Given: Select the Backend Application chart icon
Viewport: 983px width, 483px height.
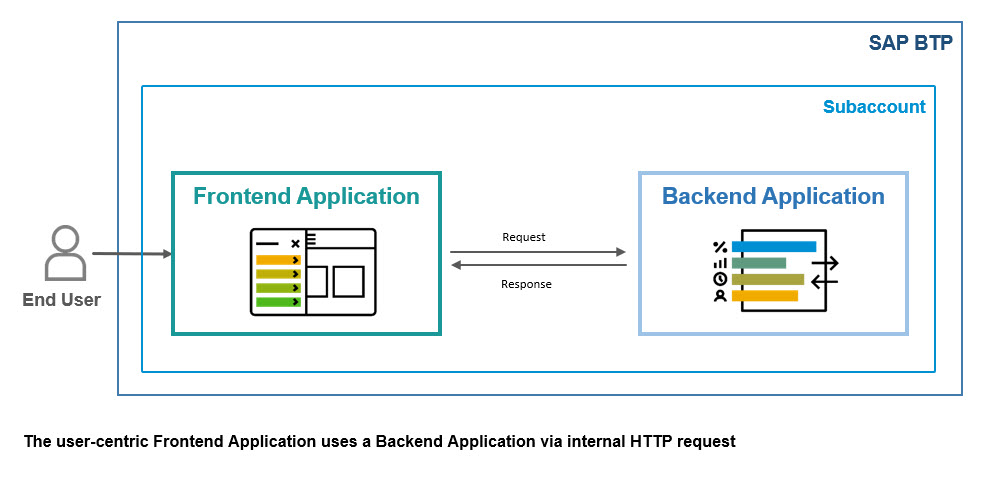Looking at the screenshot, I should [x=775, y=271].
